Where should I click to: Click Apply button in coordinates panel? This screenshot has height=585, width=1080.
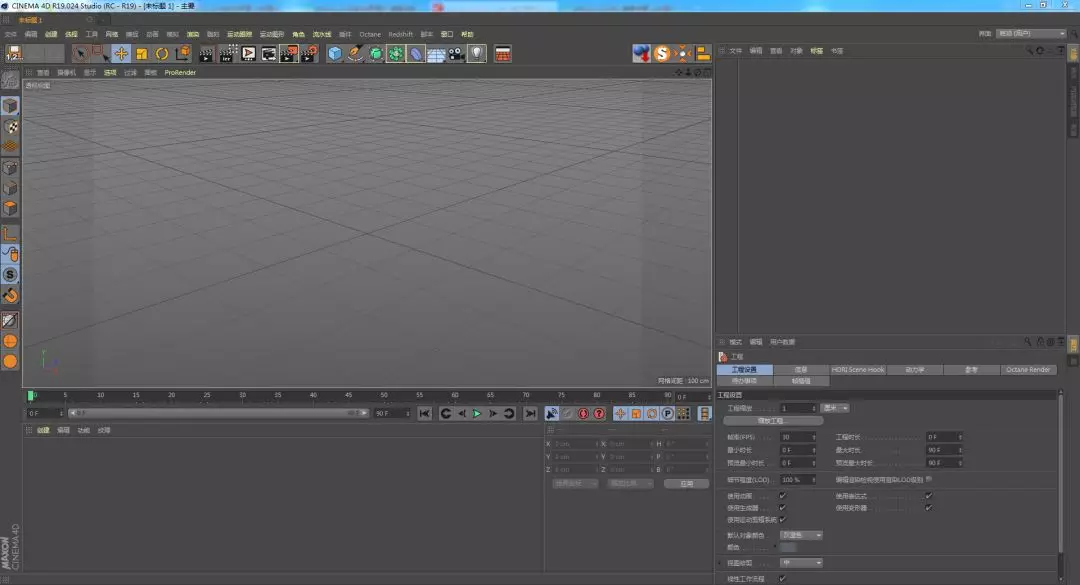coord(687,484)
